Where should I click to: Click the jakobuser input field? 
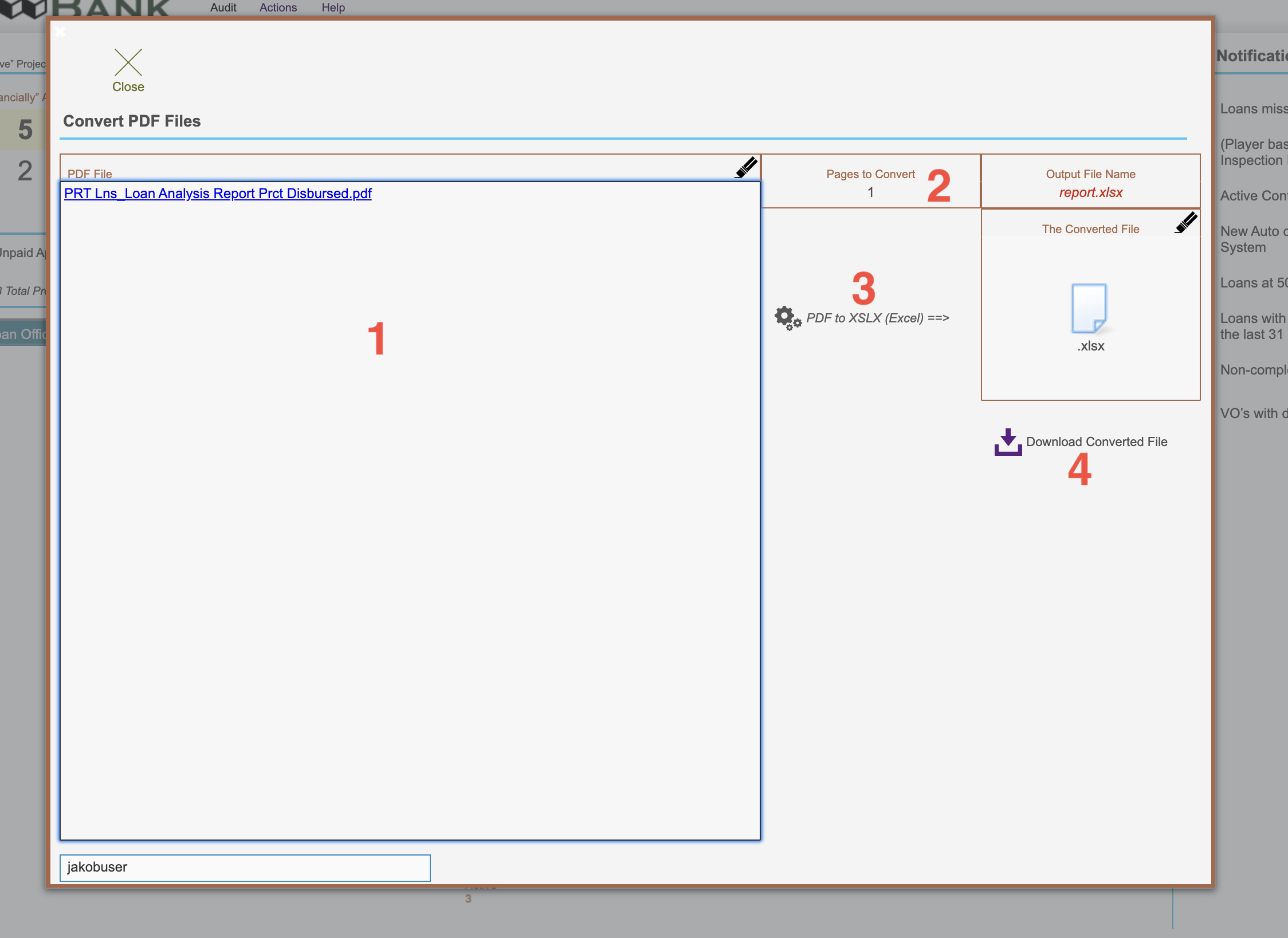point(245,867)
